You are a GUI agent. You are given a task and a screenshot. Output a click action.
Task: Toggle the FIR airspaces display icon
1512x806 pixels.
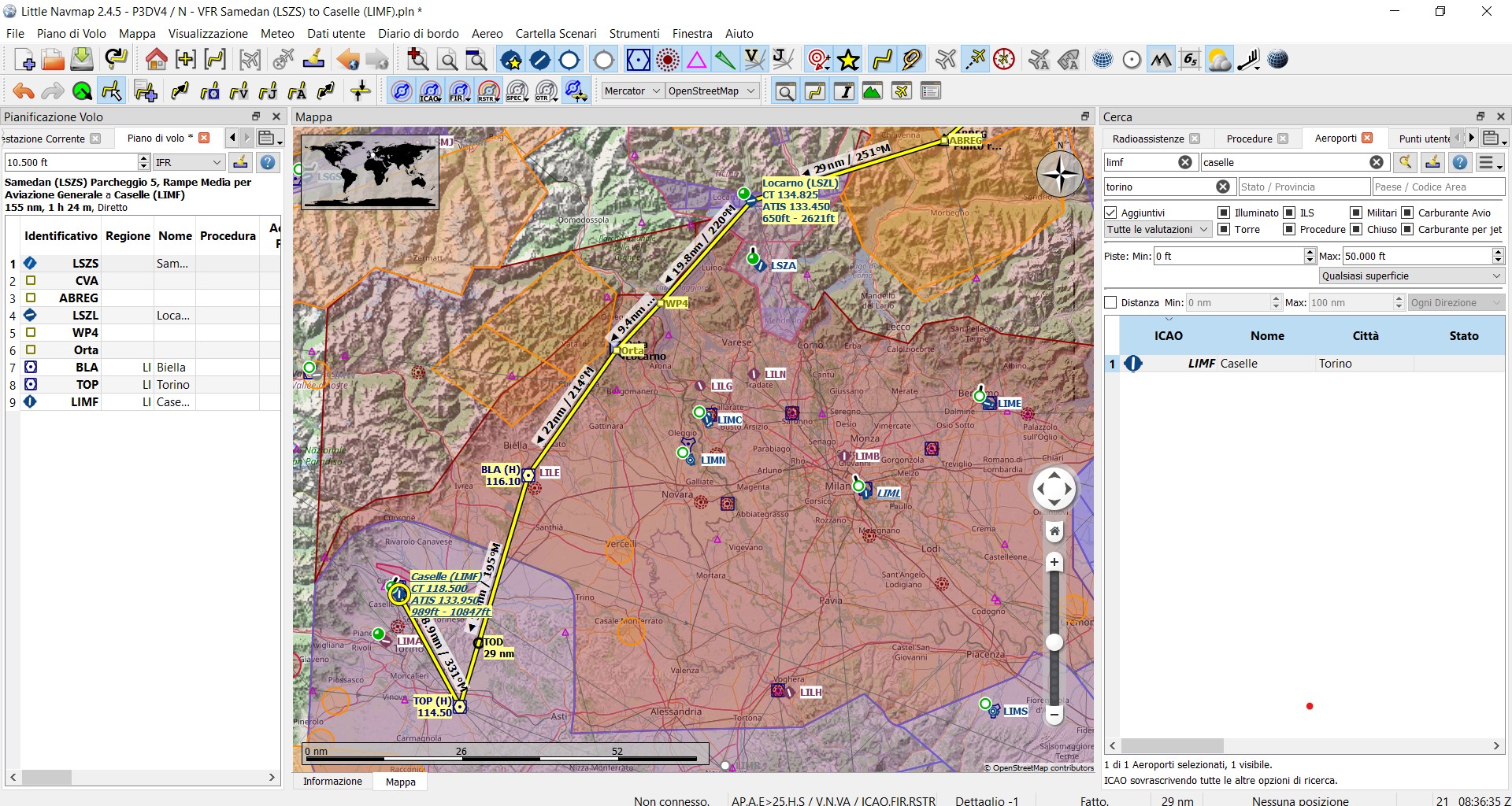pos(459,91)
